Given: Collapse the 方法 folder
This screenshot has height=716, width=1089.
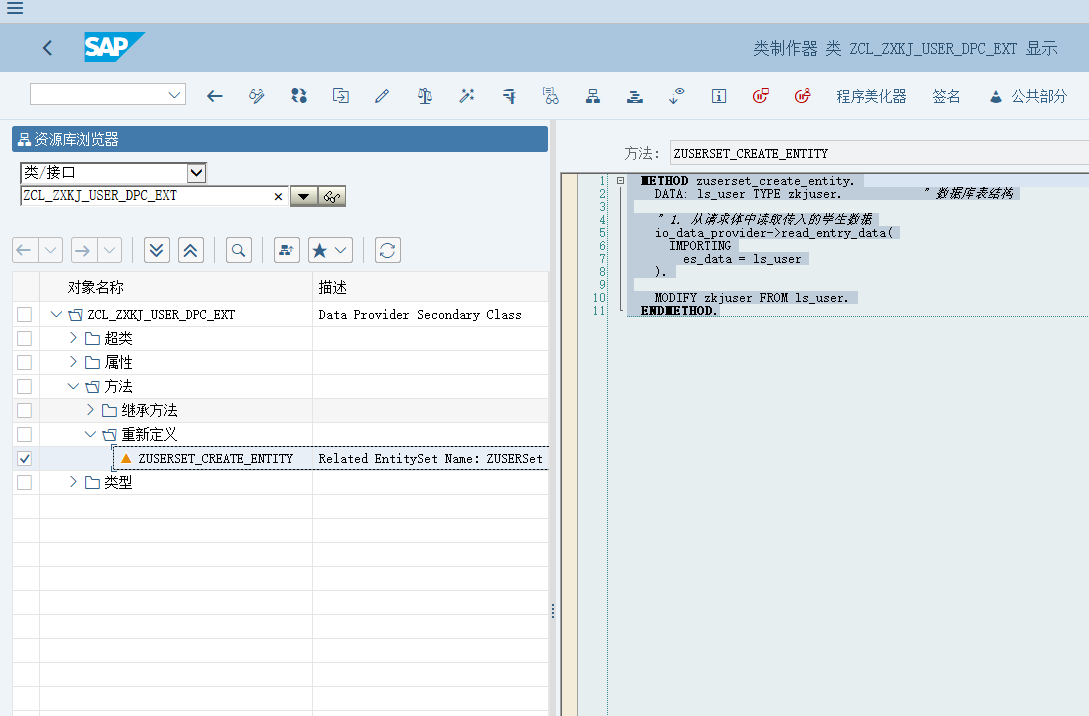Looking at the screenshot, I should point(73,386).
